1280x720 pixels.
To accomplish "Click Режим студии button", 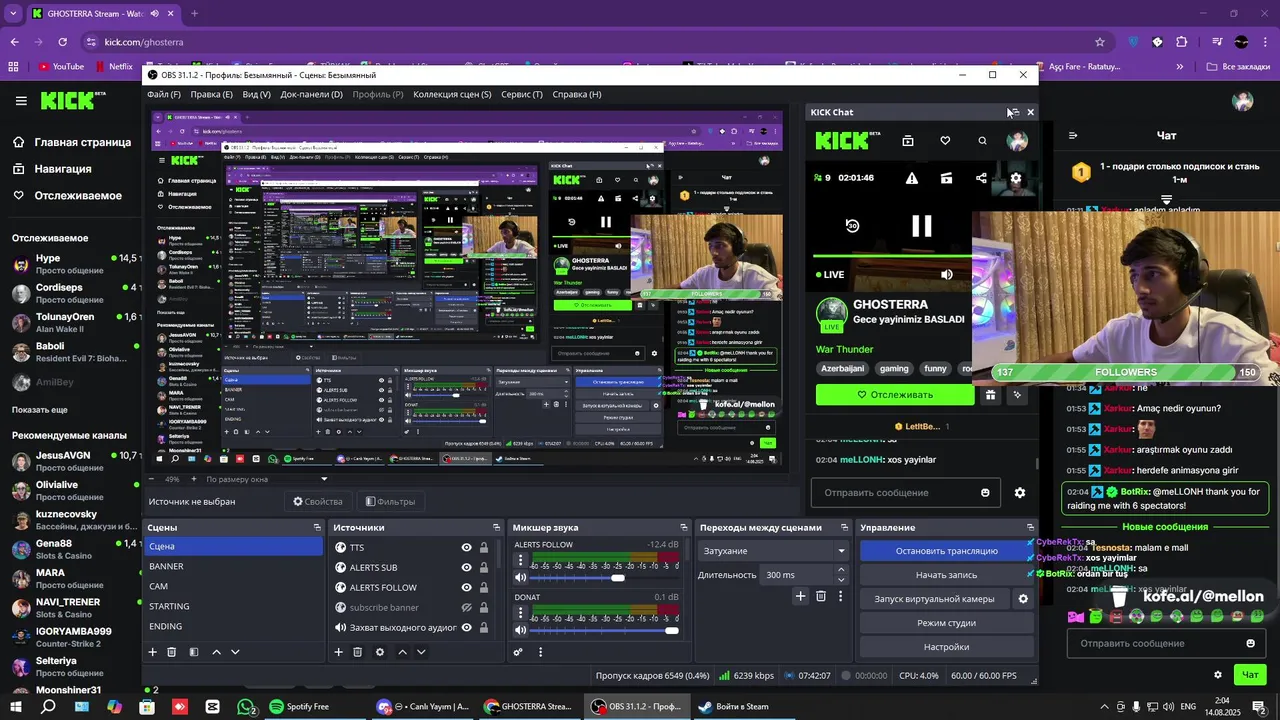I will [946, 623].
